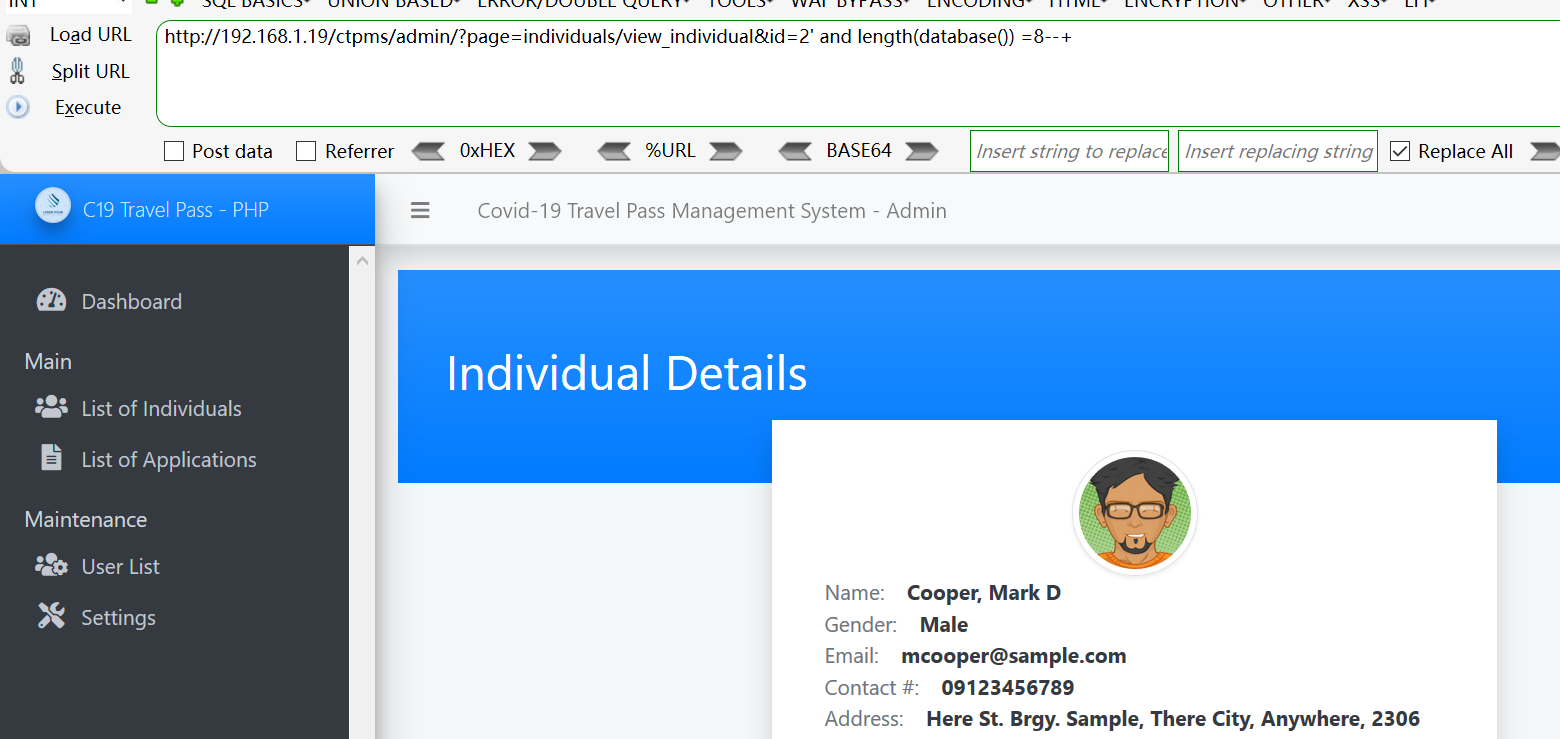1560x739 pixels.
Task: Click the Covid-19 Travel Pass Management System title
Action: pos(712,211)
